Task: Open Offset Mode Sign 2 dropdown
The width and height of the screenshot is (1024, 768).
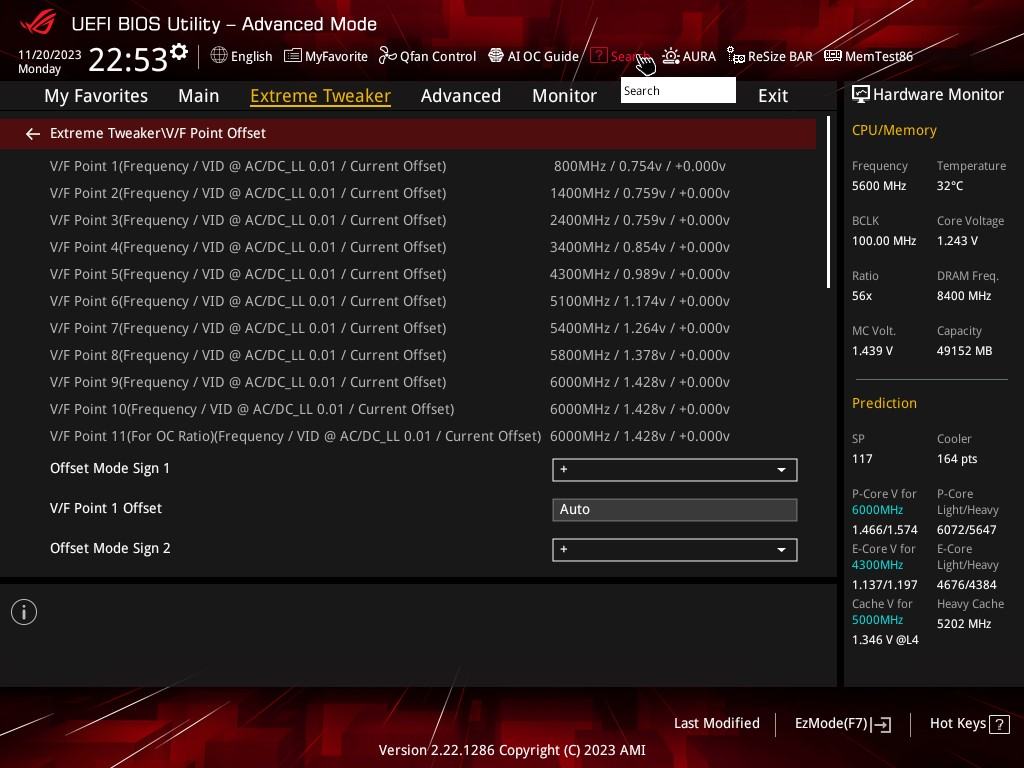Action: point(675,550)
